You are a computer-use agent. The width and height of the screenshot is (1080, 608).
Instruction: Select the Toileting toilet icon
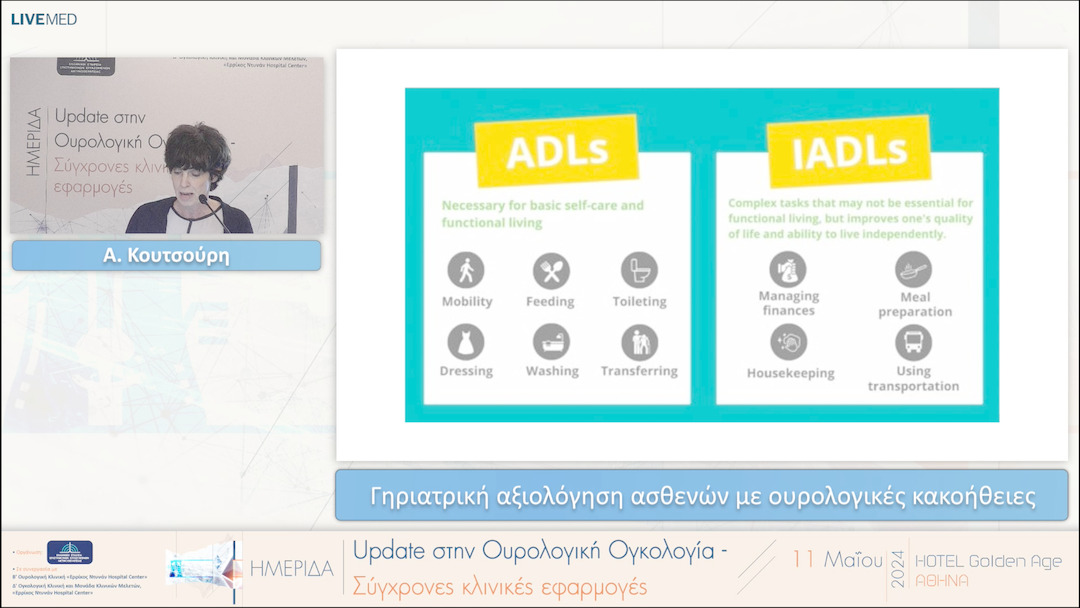(x=639, y=270)
